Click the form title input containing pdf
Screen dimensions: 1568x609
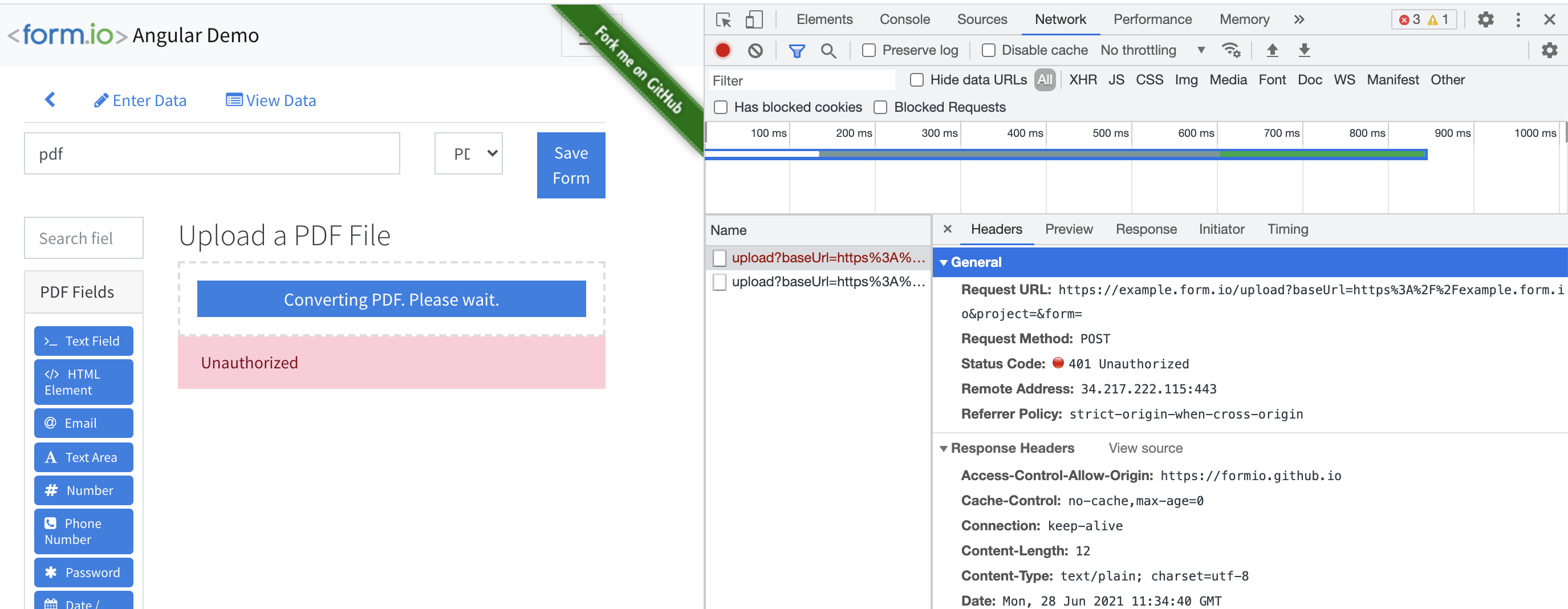click(x=212, y=153)
